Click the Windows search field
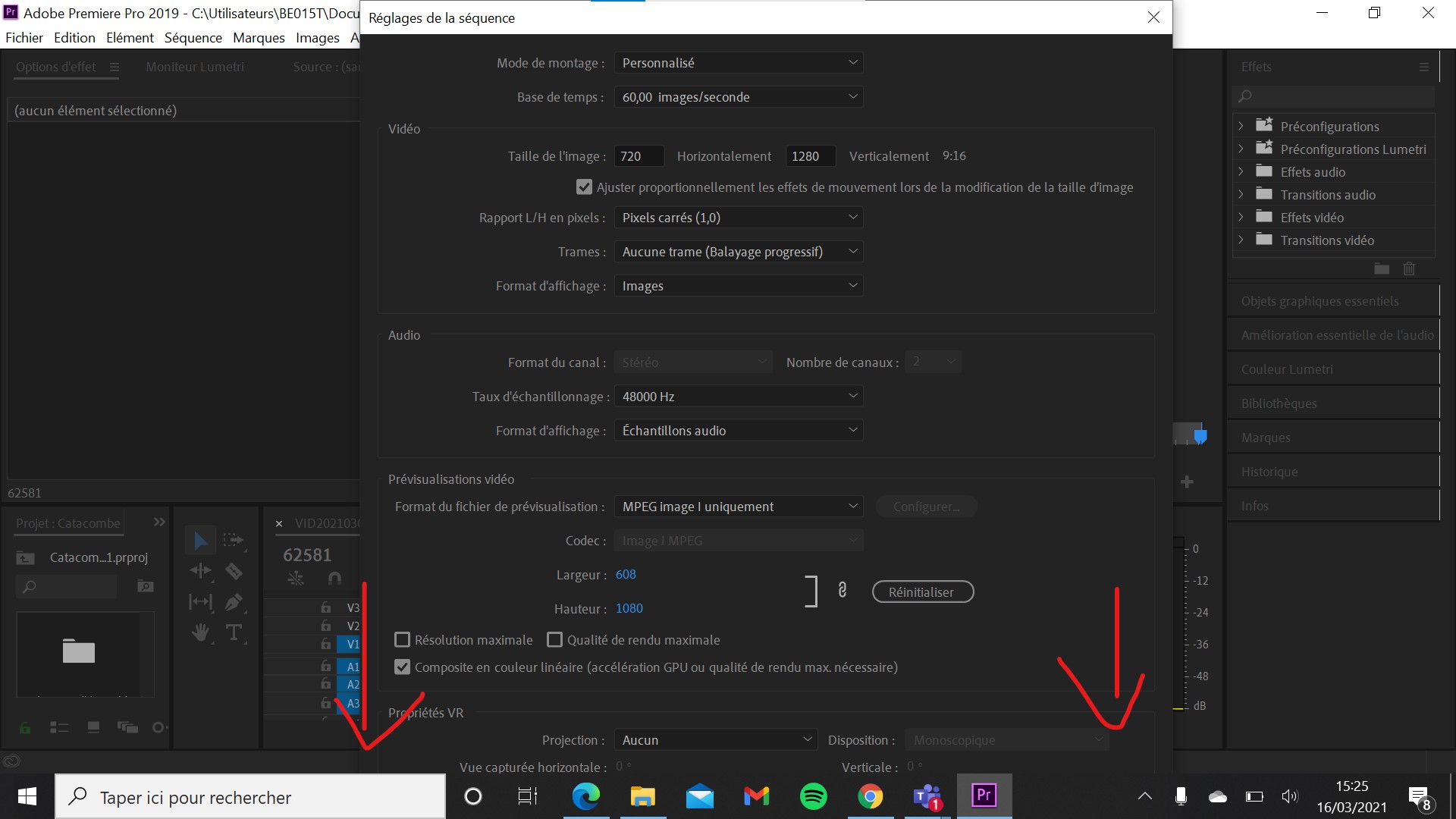Viewport: 1456px width, 819px height. click(250, 796)
